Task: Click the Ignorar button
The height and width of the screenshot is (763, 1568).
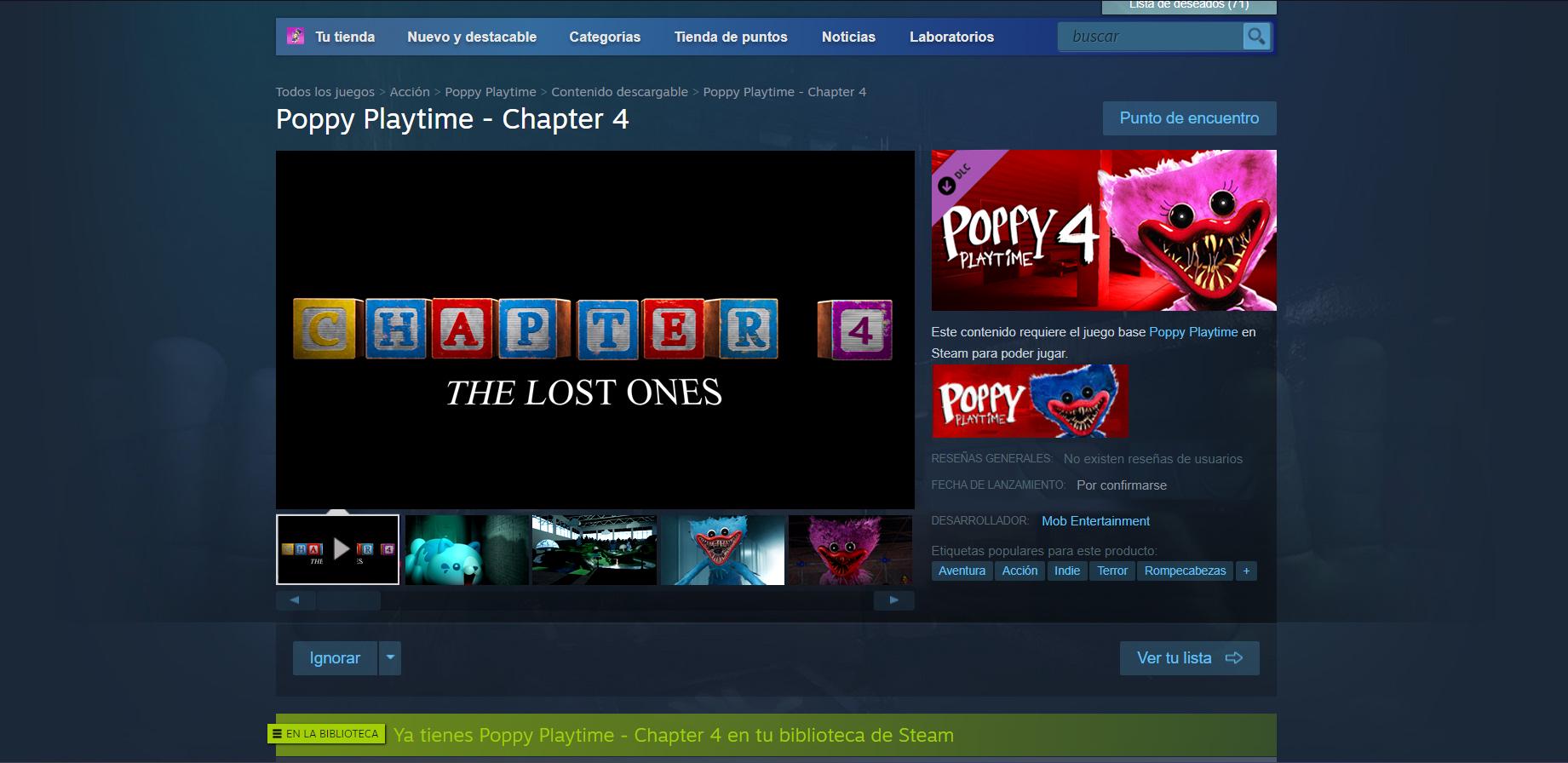Action: [x=335, y=658]
